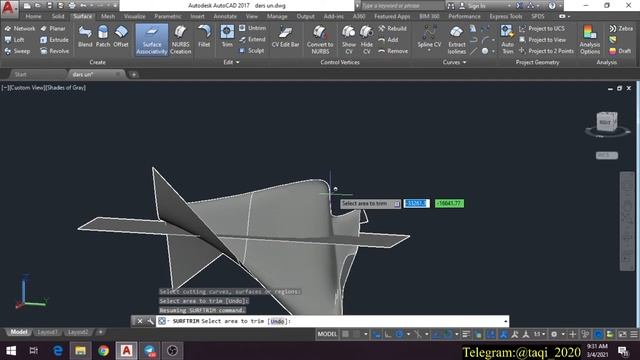Open the Visualize ribbon tab
The height and width of the screenshot is (360, 640).
[x=134, y=16]
